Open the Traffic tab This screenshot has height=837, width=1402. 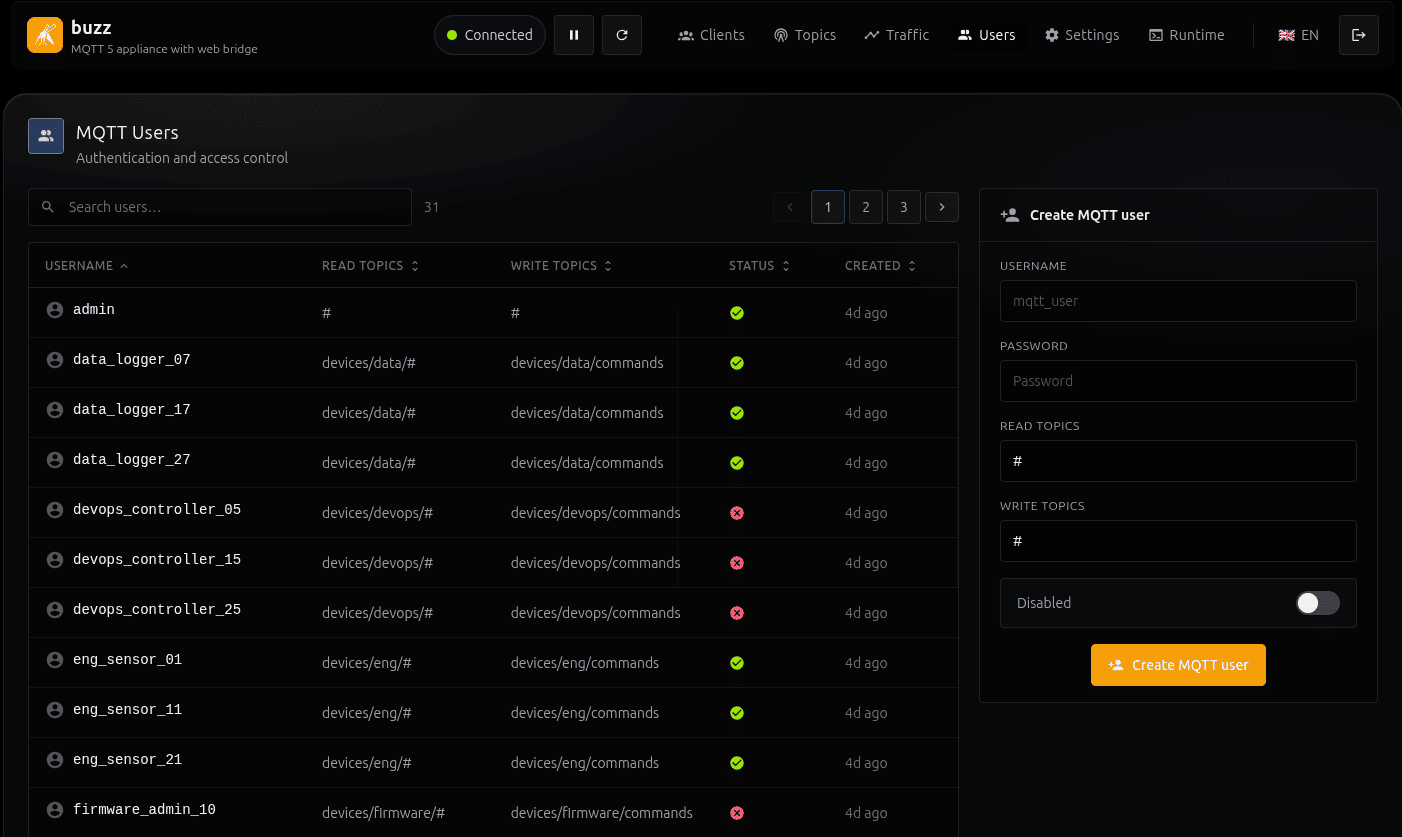(x=897, y=35)
